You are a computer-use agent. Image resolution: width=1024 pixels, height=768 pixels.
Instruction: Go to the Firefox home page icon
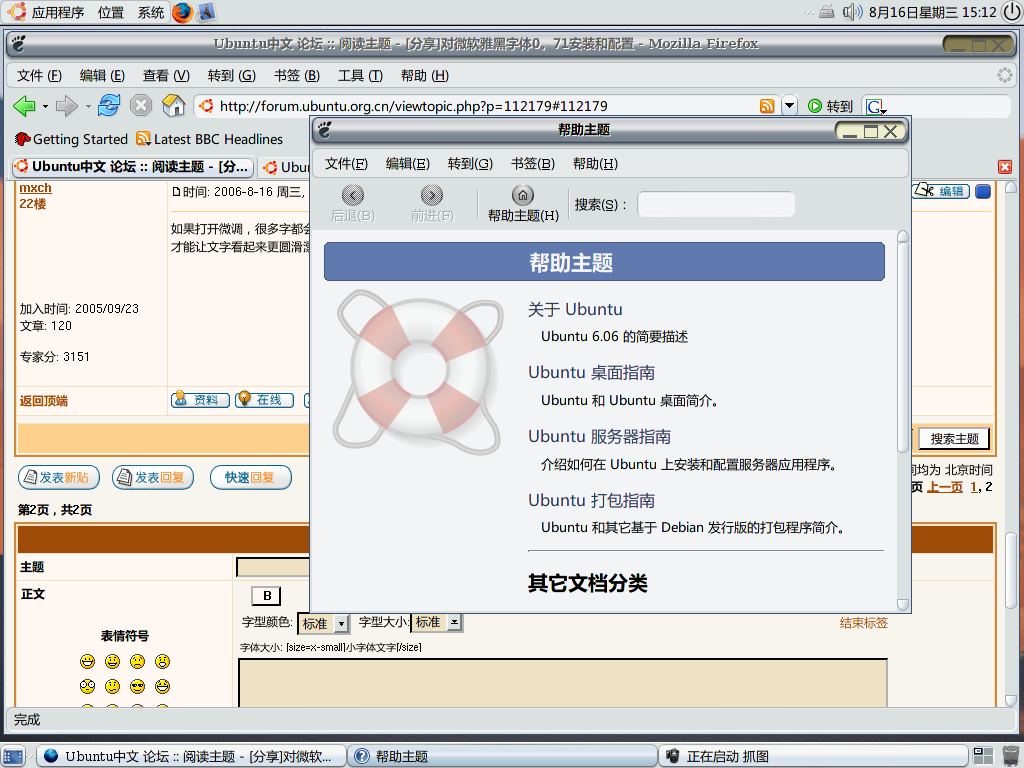(x=174, y=105)
